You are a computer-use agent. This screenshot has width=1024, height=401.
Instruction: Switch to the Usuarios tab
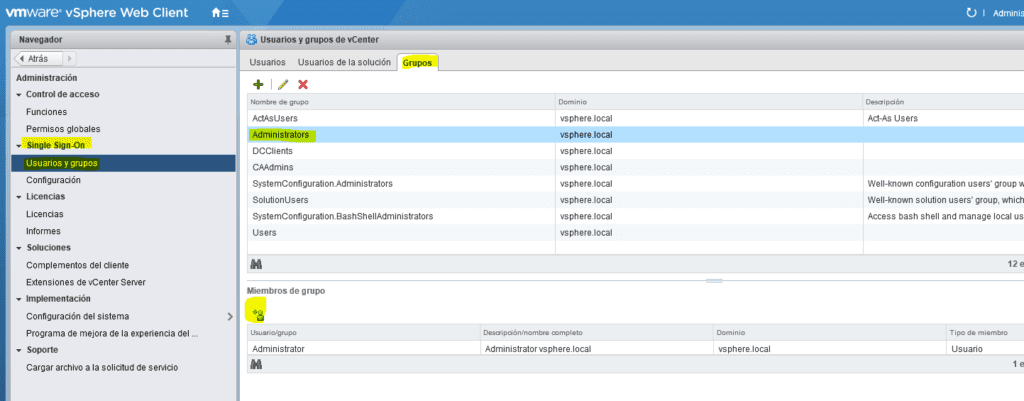click(x=268, y=63)
